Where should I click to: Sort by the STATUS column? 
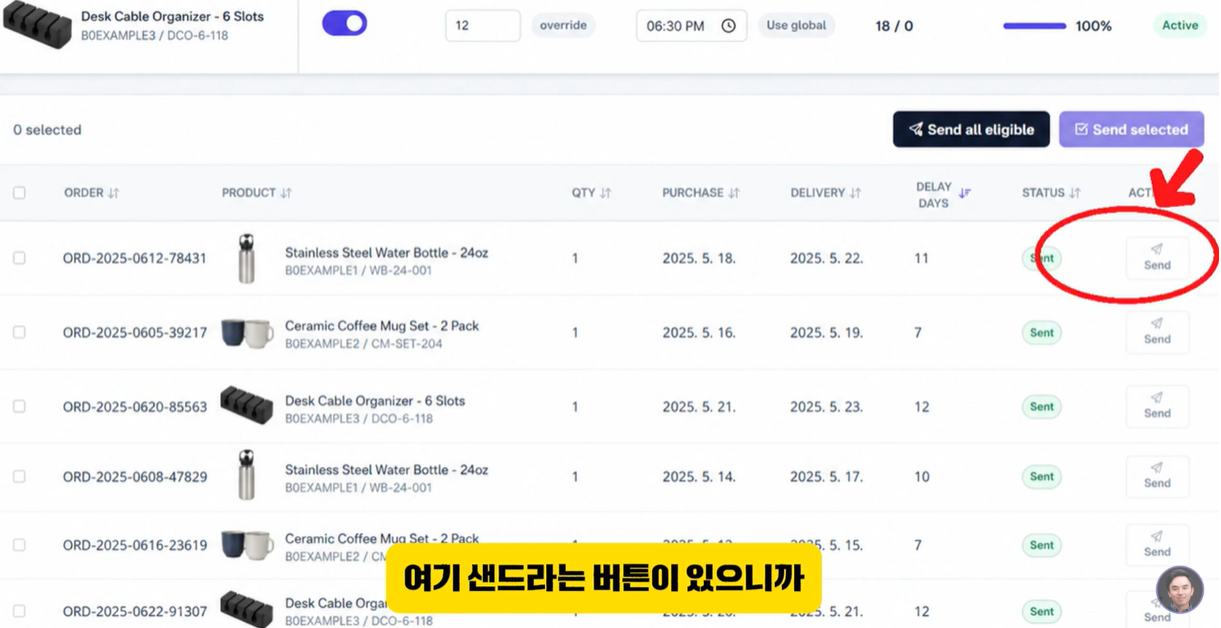[1051, 193]
